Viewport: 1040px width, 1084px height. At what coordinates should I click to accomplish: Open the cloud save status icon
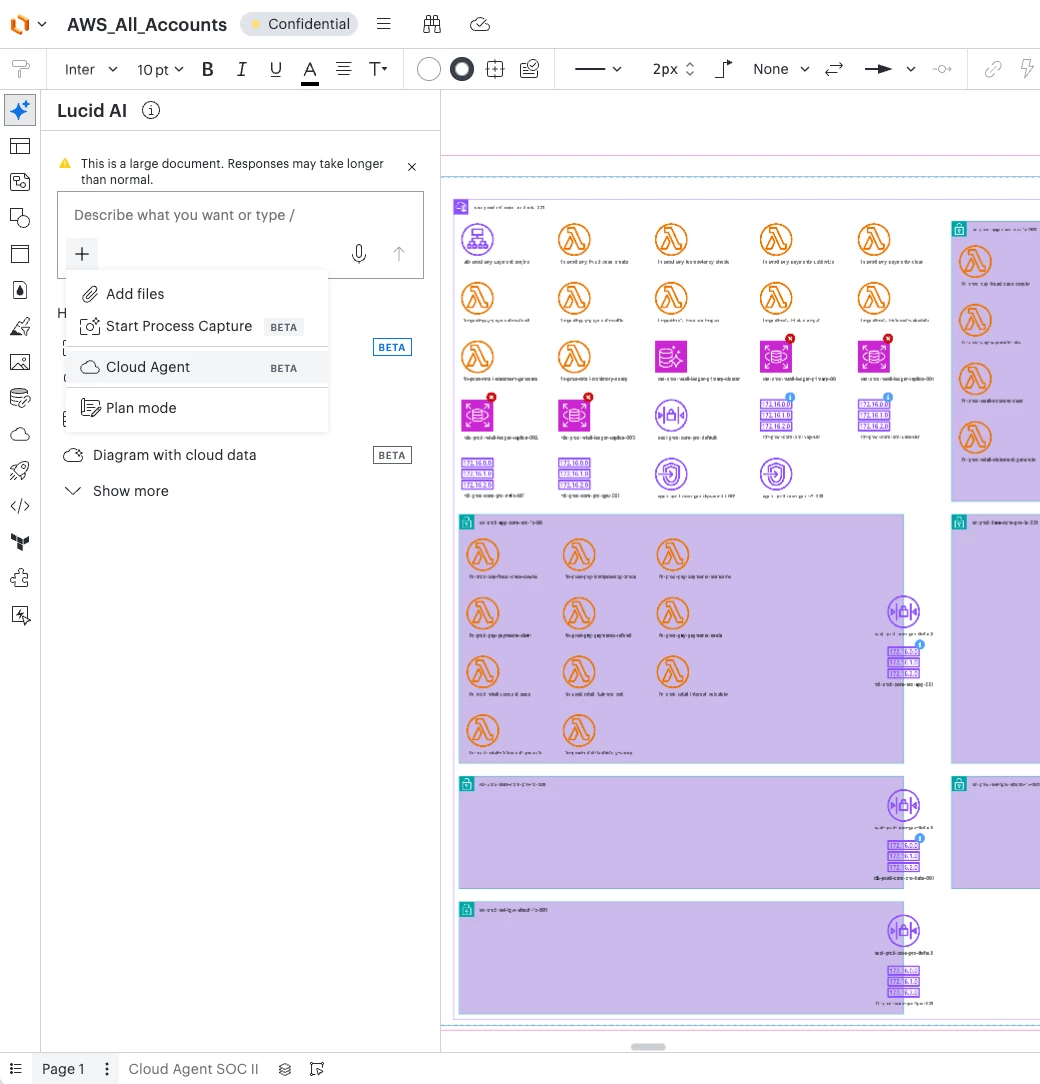coord(479,24)
